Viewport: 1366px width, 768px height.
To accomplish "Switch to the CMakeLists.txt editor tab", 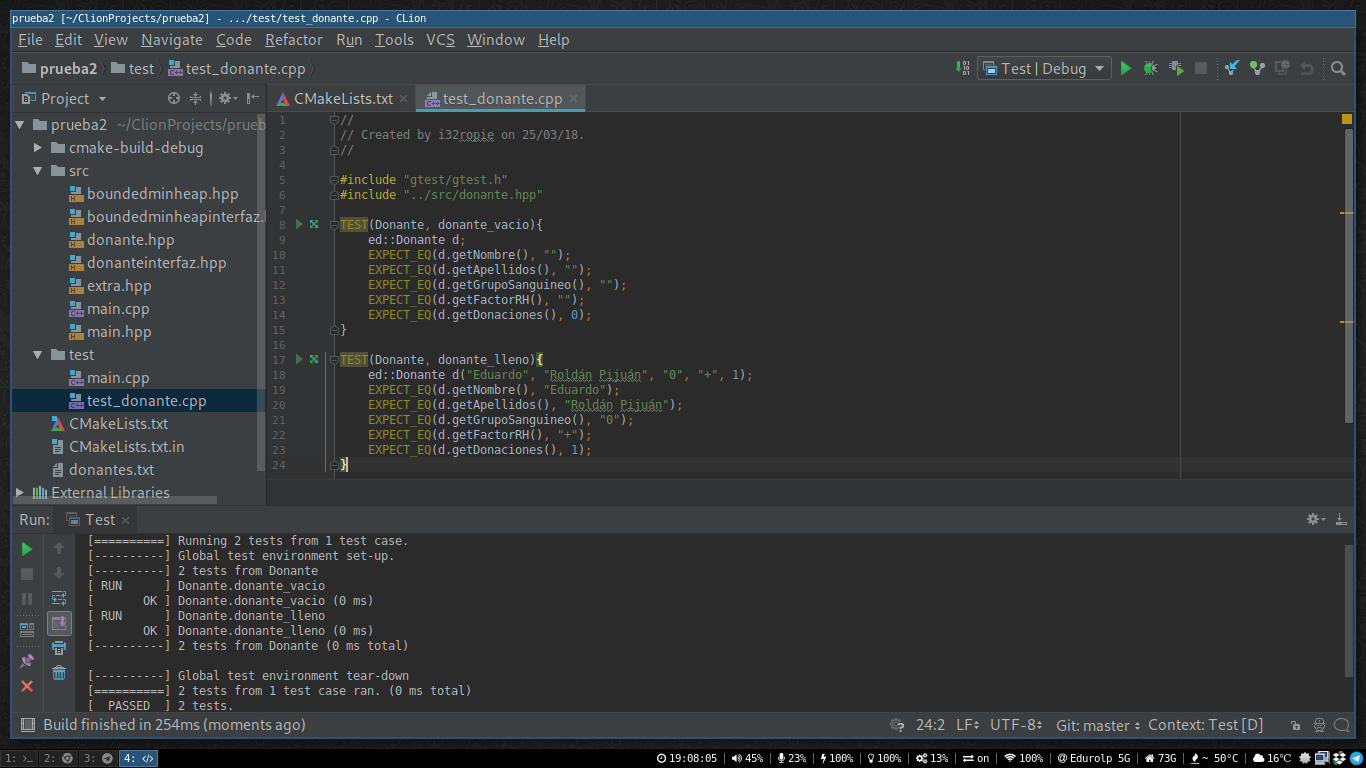I will pos(343,98).
